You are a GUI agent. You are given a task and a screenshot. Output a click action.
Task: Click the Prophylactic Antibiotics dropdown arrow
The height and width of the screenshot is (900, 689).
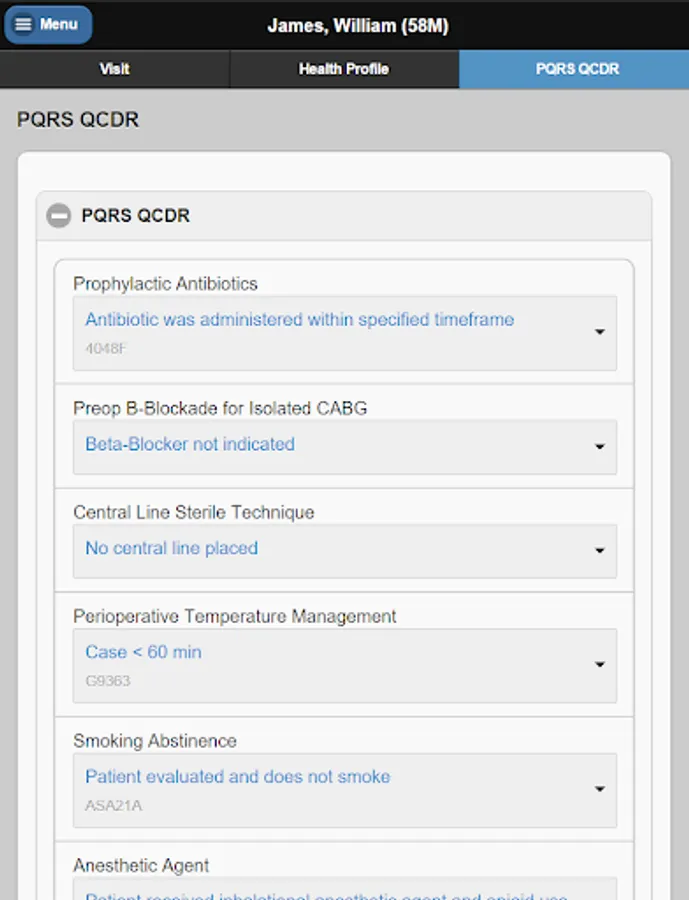599,332
